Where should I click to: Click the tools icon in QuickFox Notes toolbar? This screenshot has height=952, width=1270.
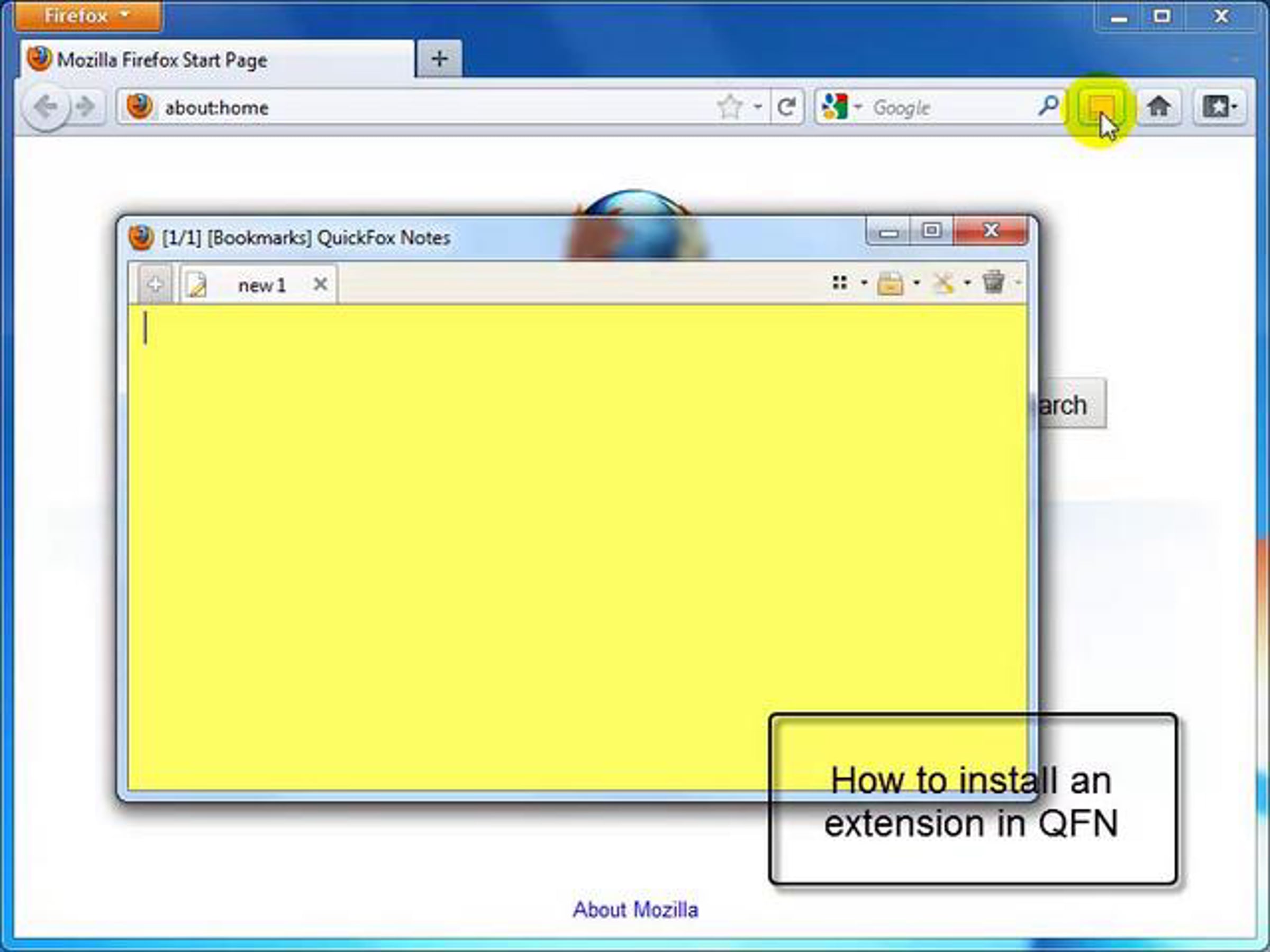pyautogui.click(x=944, y=283)
